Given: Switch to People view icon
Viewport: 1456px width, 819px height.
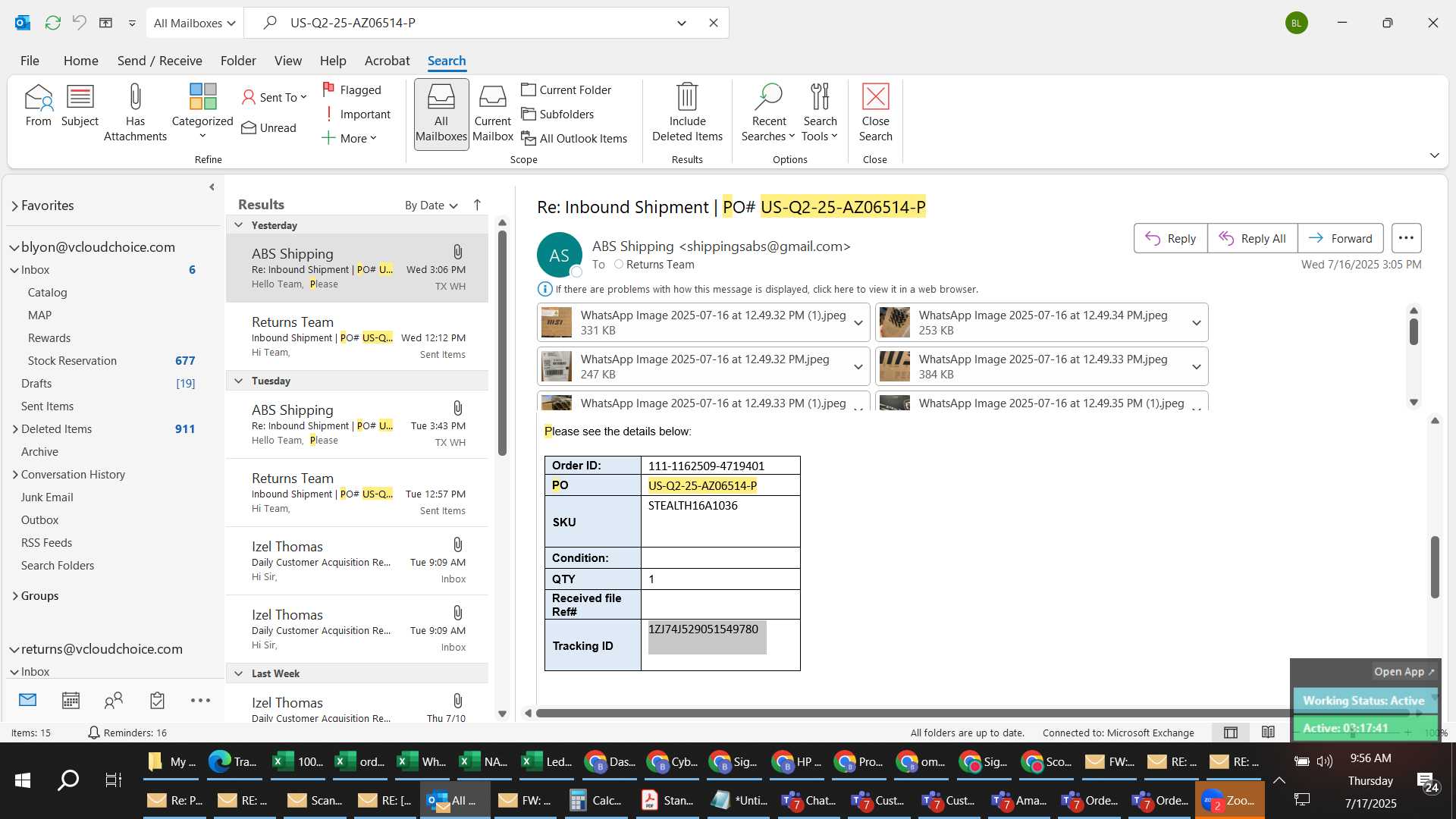Looking at the screenshot, I should coord(114,700).
